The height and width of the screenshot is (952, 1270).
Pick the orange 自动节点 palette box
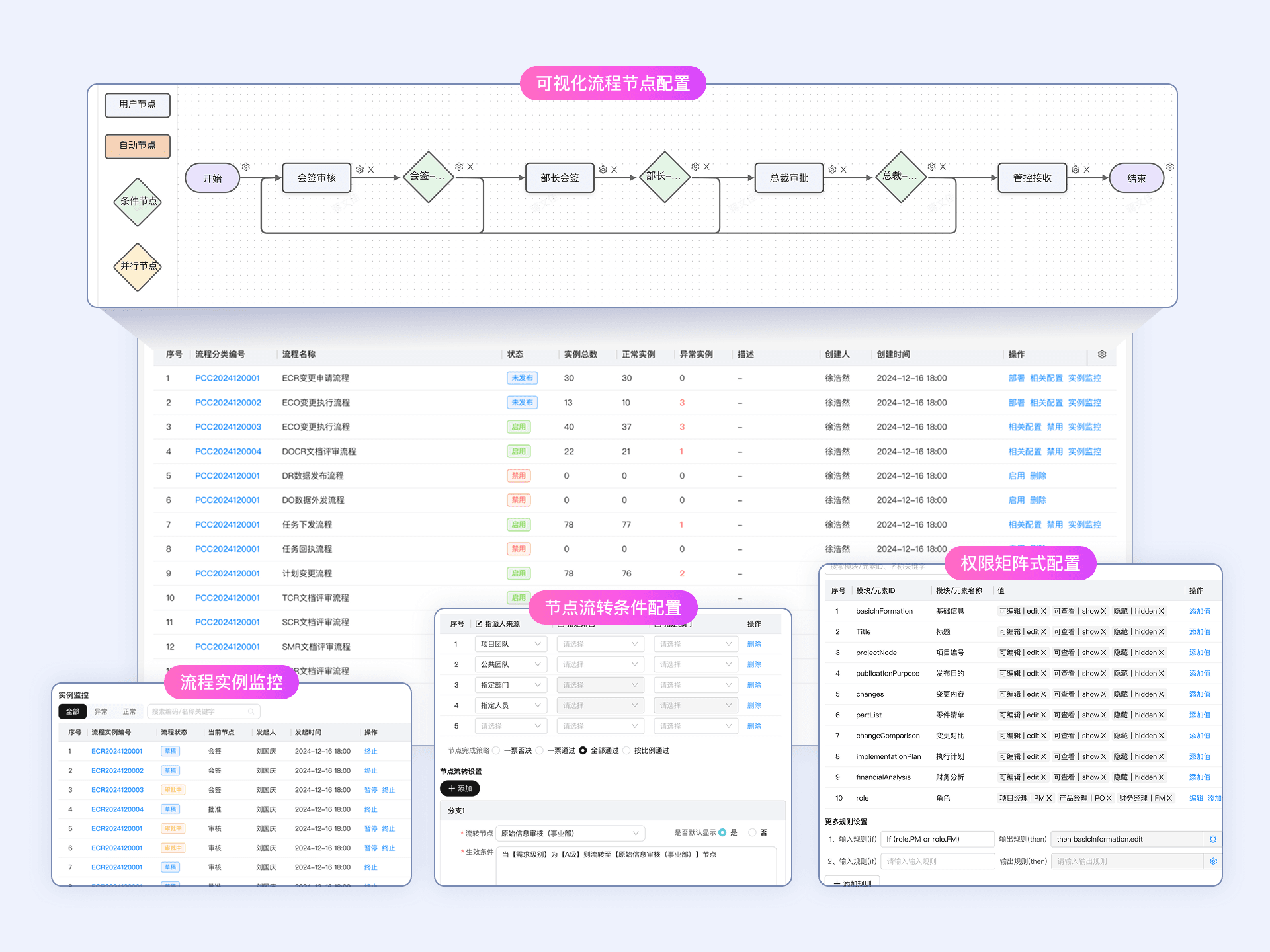pyautogui.click(x=138, y=145)
